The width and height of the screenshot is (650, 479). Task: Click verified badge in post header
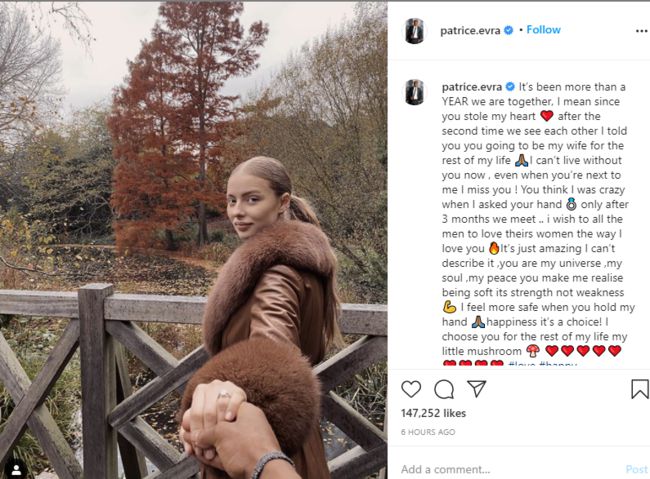pos(509,30)
